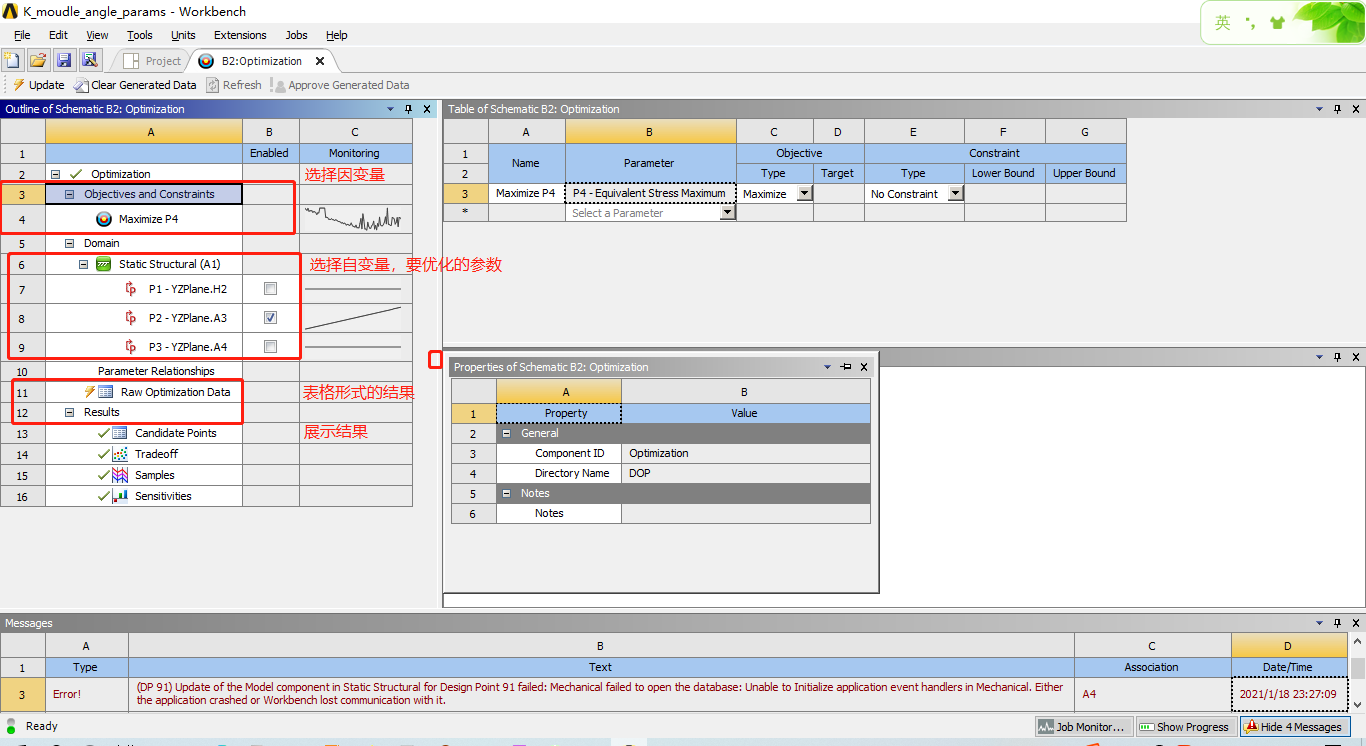The image size is (1366, 746).
Task: Click the Show Progress button
Action: 1185,726
